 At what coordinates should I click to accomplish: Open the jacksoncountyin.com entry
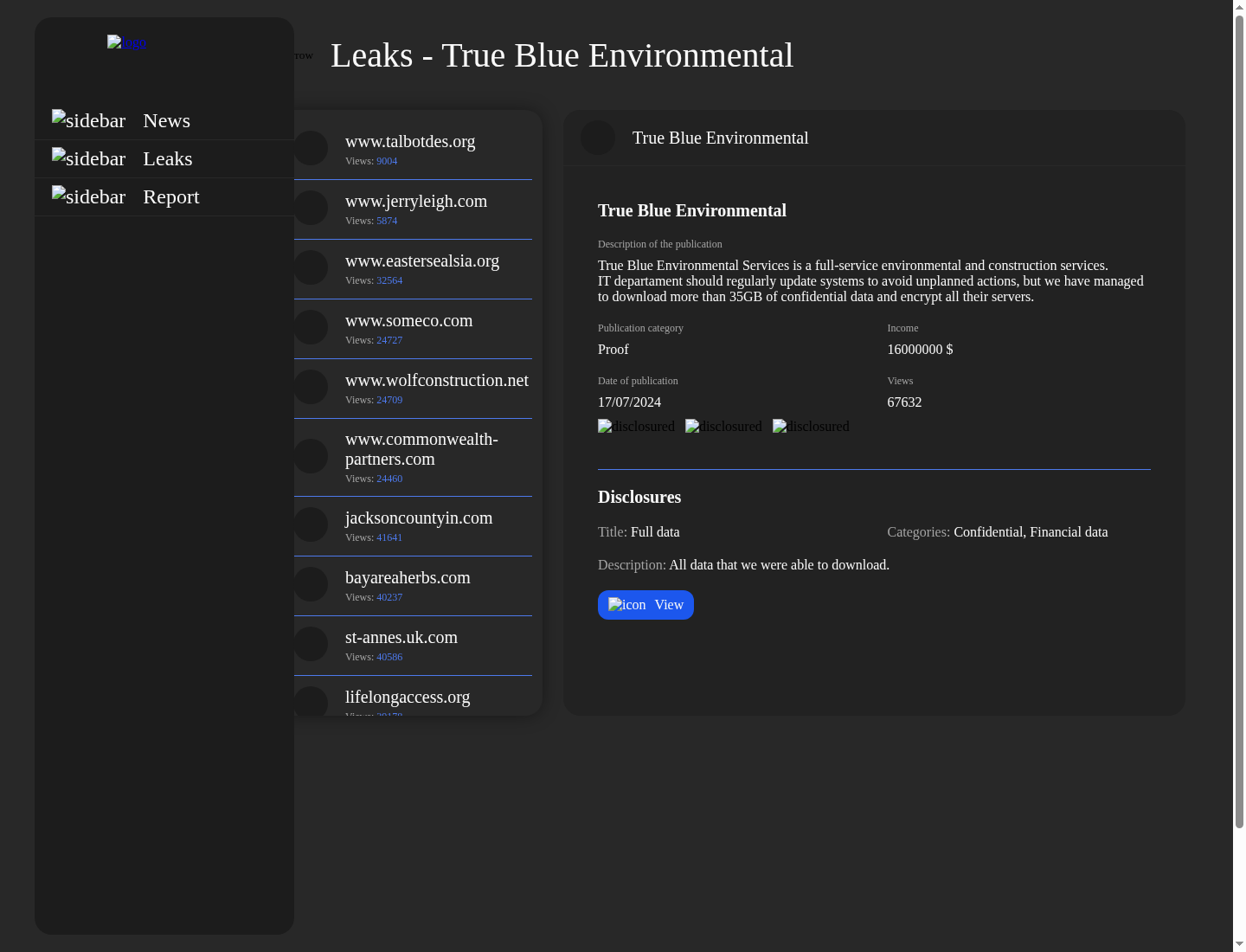pos(413,526)
